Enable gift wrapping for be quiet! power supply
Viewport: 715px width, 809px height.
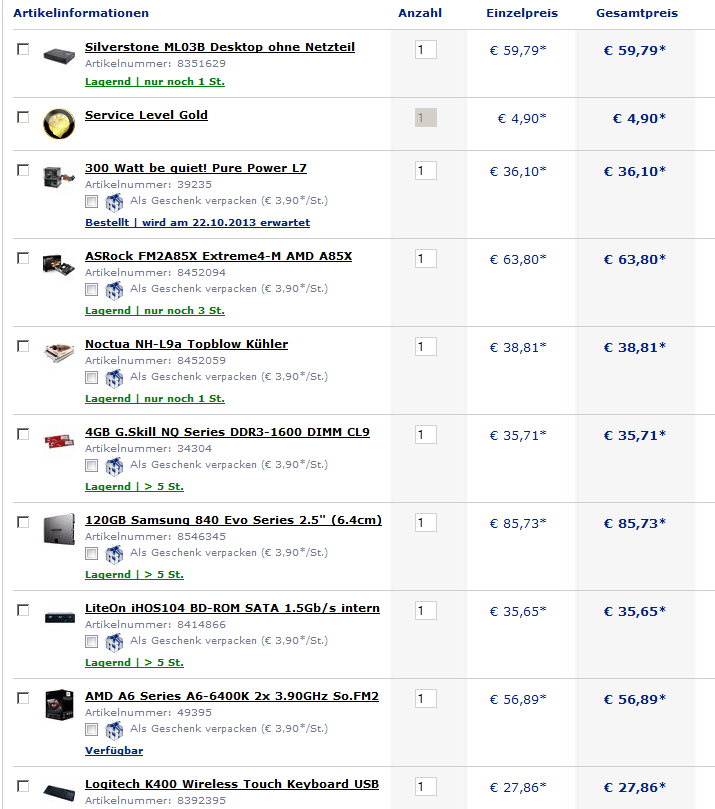[91, 201]
